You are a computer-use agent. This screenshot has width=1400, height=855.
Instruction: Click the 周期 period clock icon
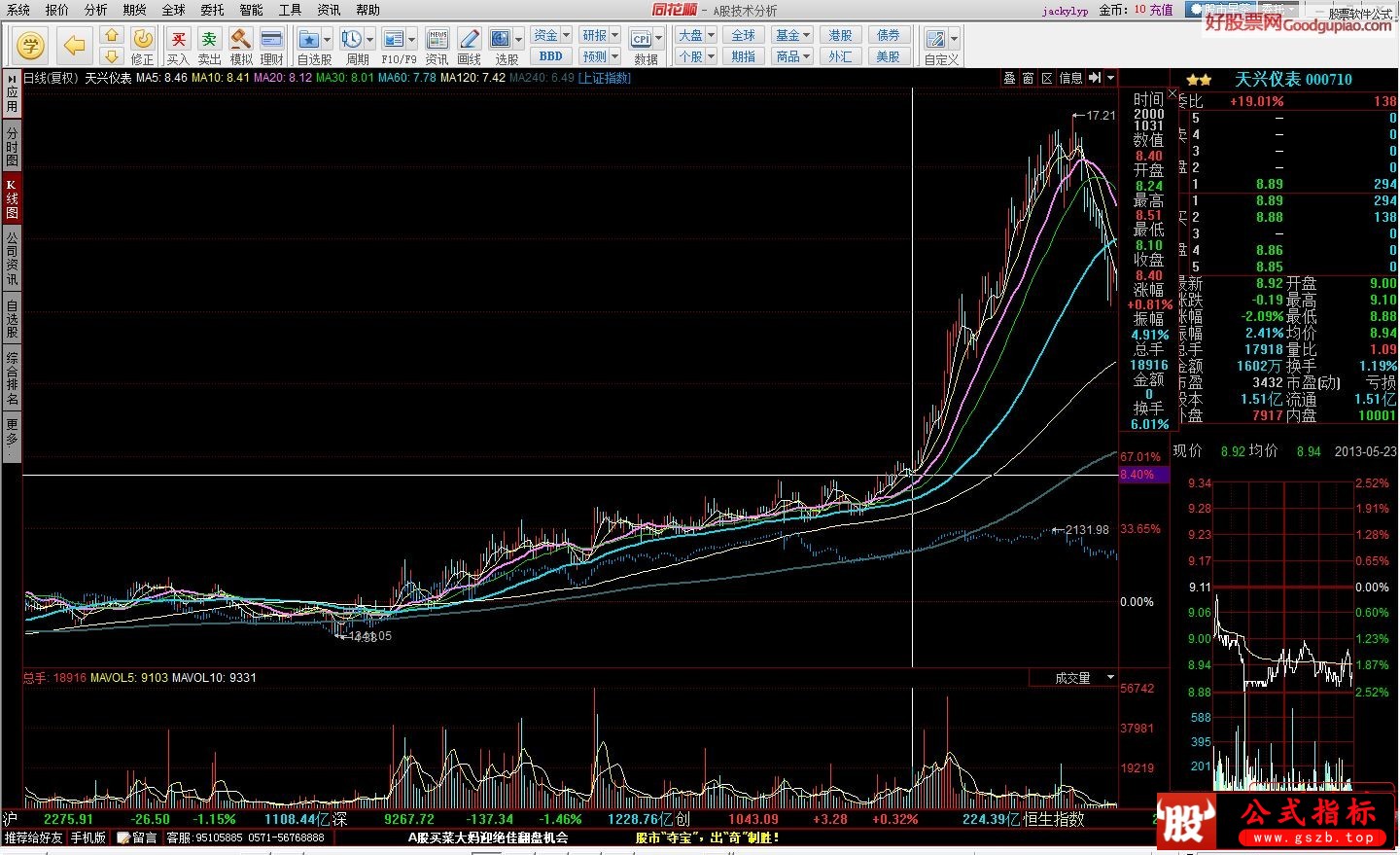click(351, 39)
